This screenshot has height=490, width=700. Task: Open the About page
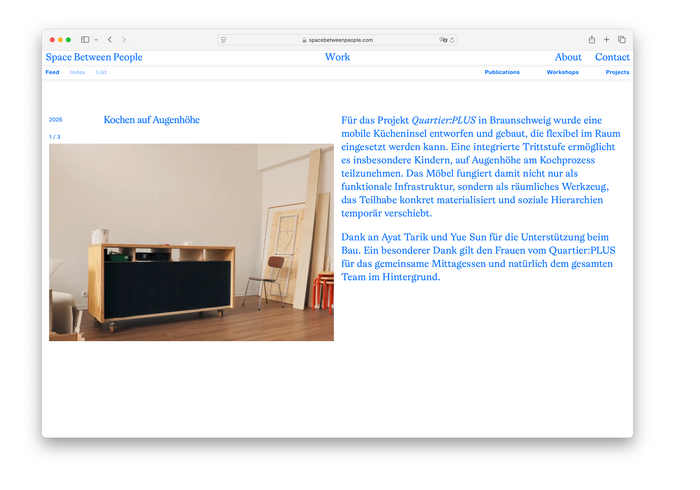pos(568,57)
